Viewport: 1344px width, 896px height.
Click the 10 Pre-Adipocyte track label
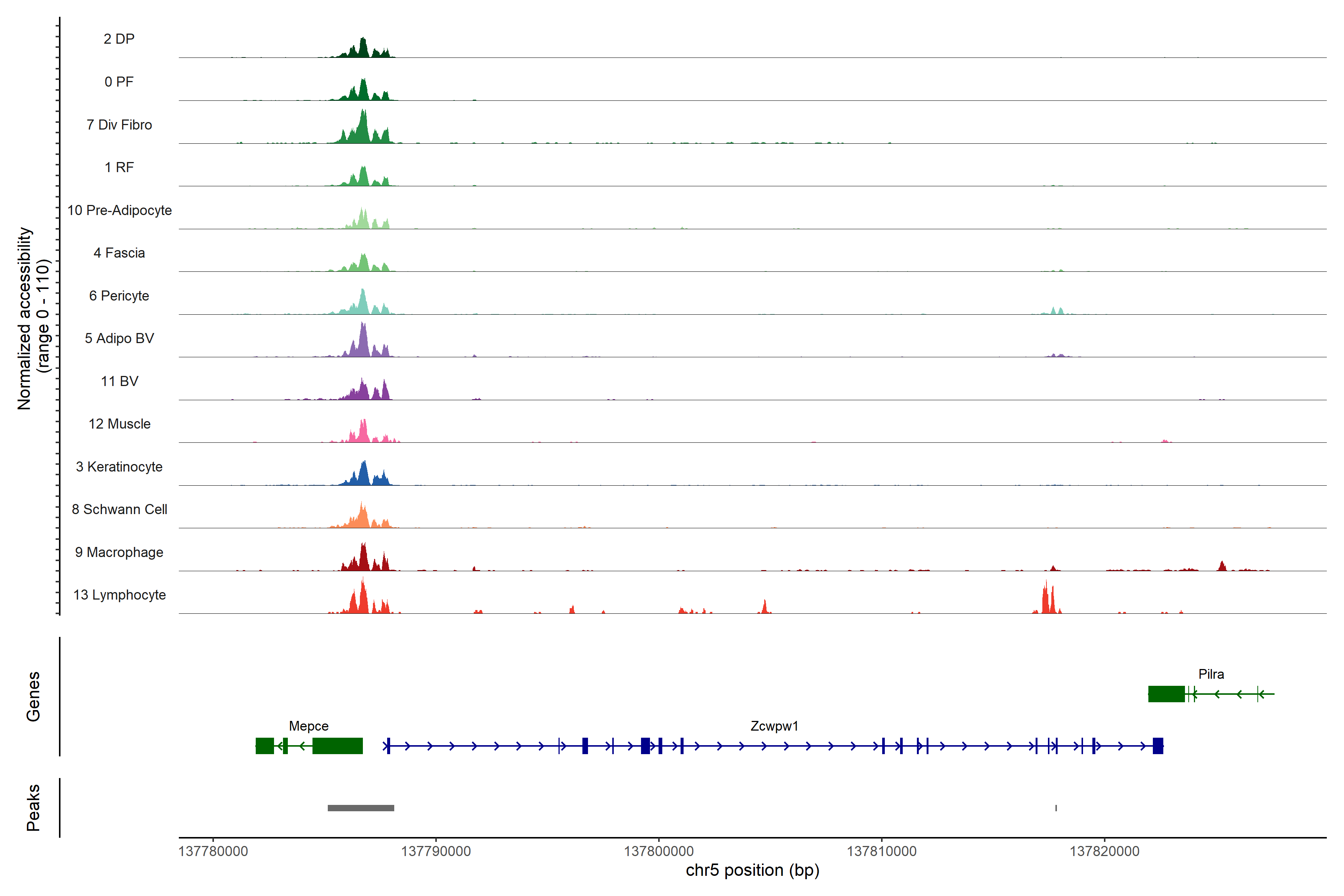tap(119, 210)
